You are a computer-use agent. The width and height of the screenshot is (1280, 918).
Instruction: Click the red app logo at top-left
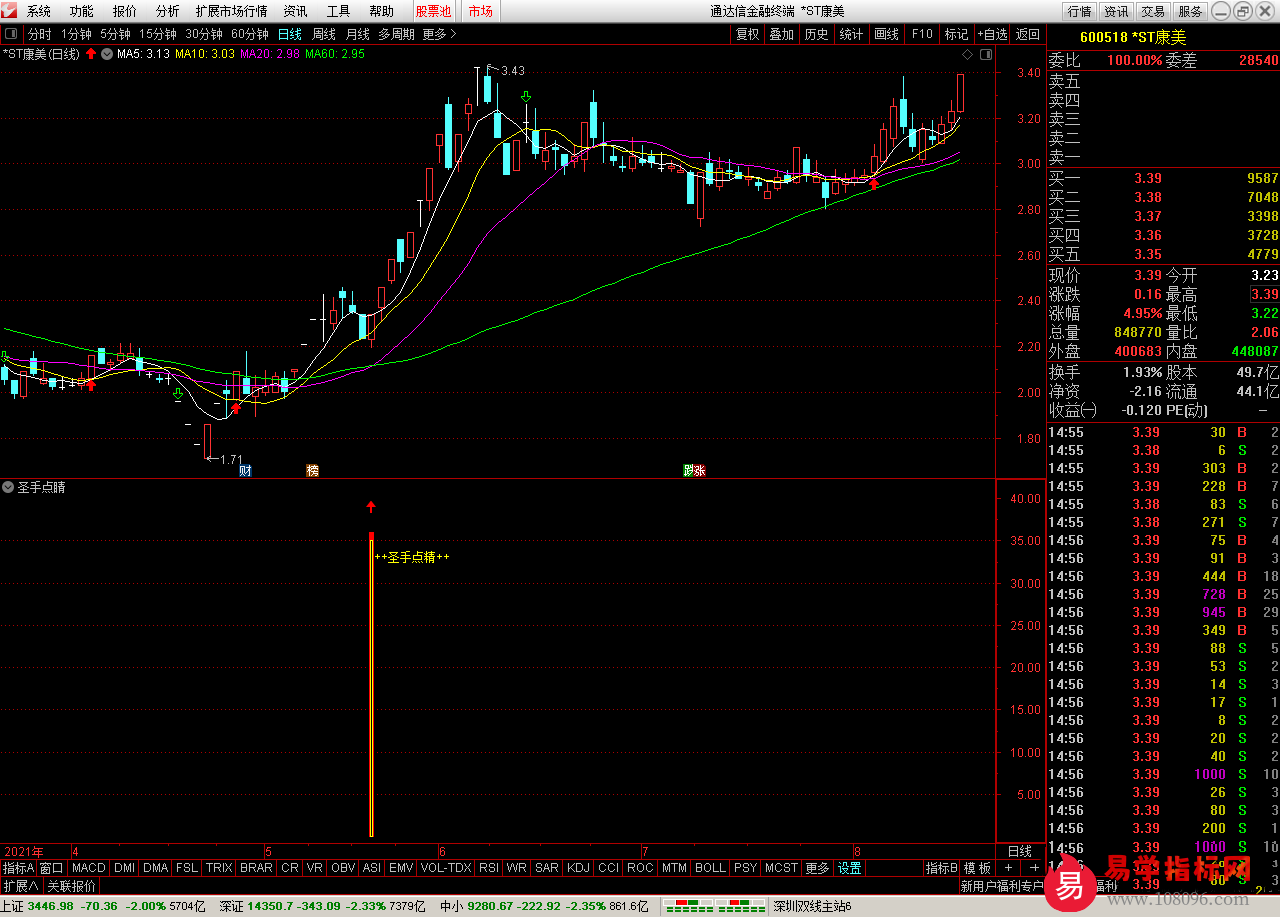[x=10, y=11]
